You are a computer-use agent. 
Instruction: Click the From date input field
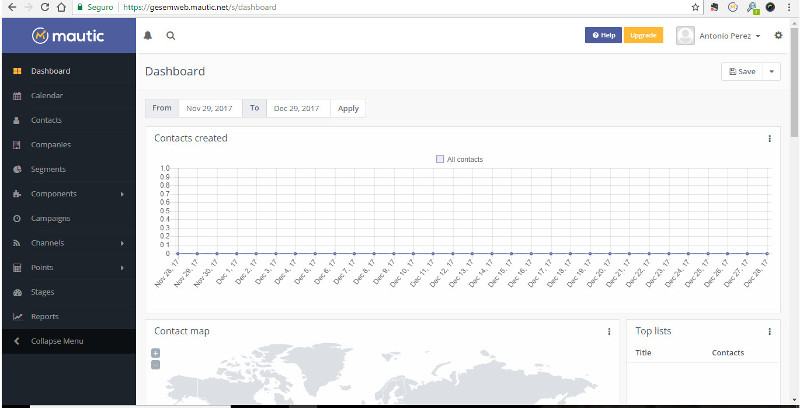coord(207,108)
